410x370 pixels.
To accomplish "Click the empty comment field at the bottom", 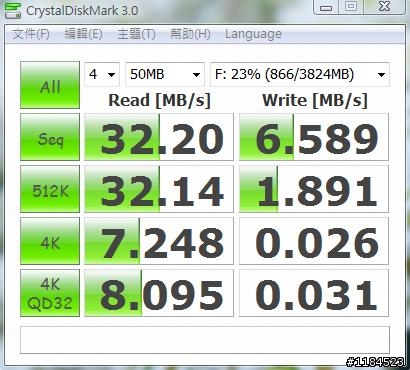I will click(205, 340).
